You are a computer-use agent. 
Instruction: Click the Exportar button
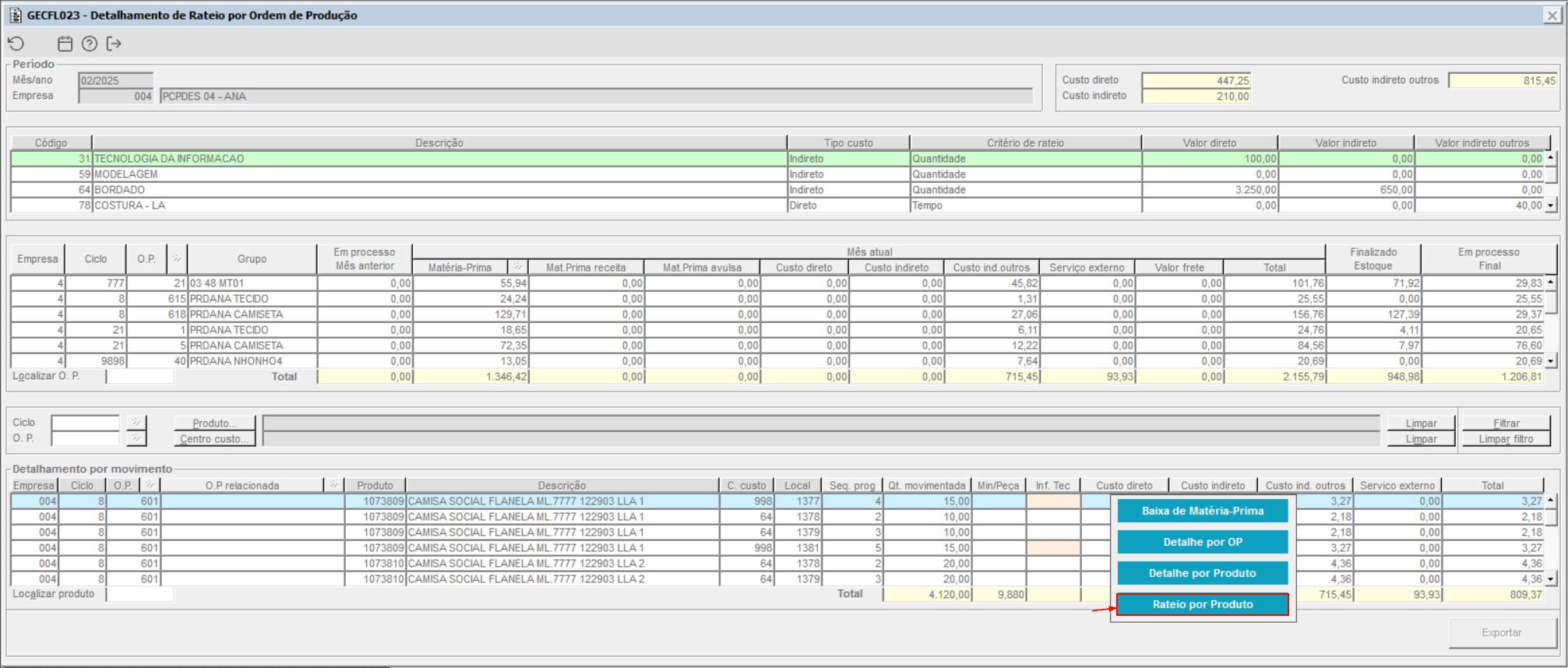[x=1501, y=632]
